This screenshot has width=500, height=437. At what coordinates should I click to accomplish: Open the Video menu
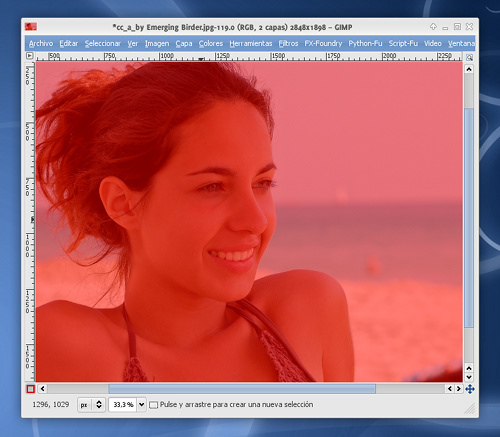coord(433,44)
